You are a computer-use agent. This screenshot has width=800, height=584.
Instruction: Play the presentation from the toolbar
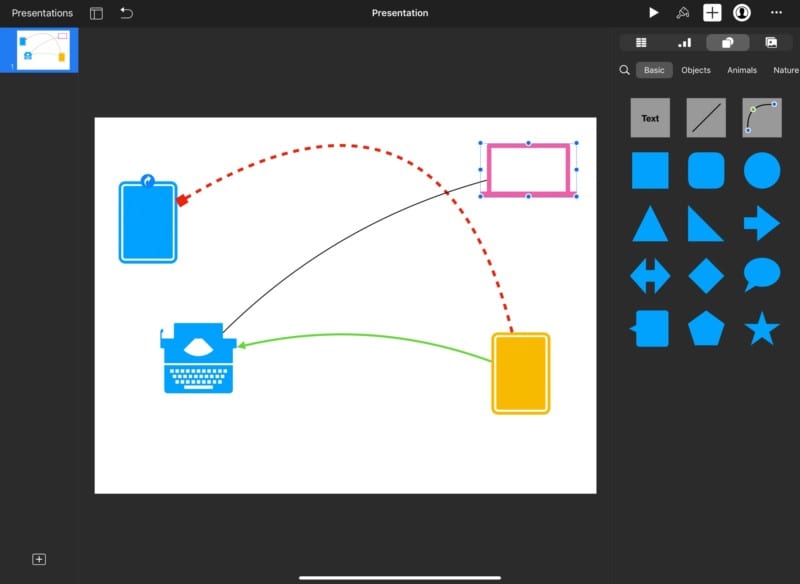pyautogui.click(x=653, y=12)
